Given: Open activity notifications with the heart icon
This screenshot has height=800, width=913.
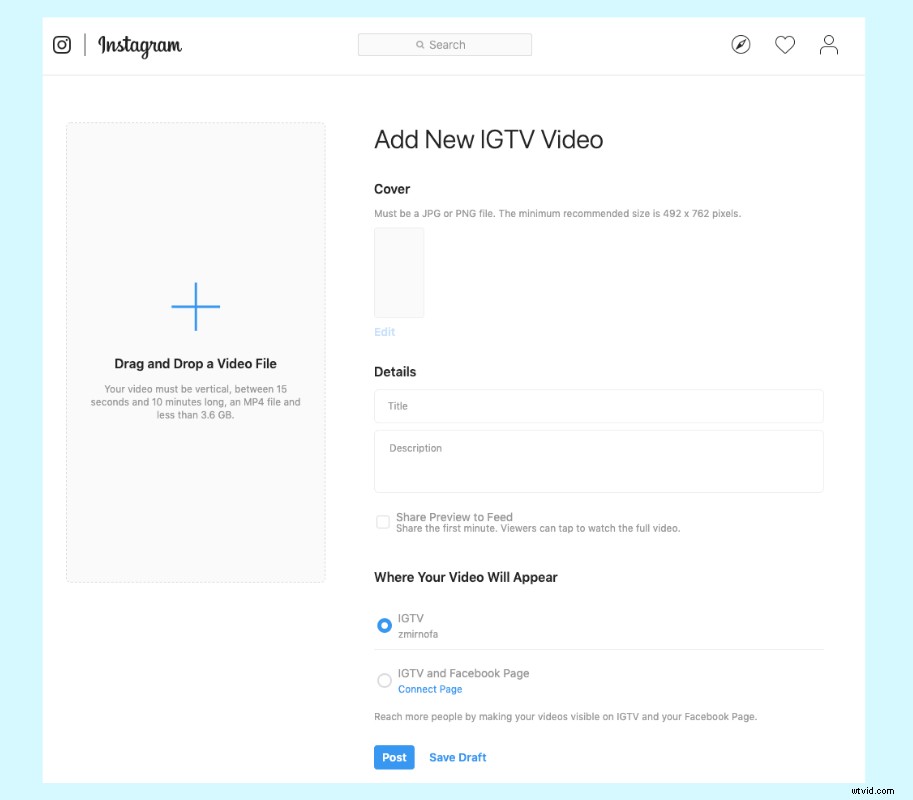Looking at the screenshot, I should click(785, 44).
